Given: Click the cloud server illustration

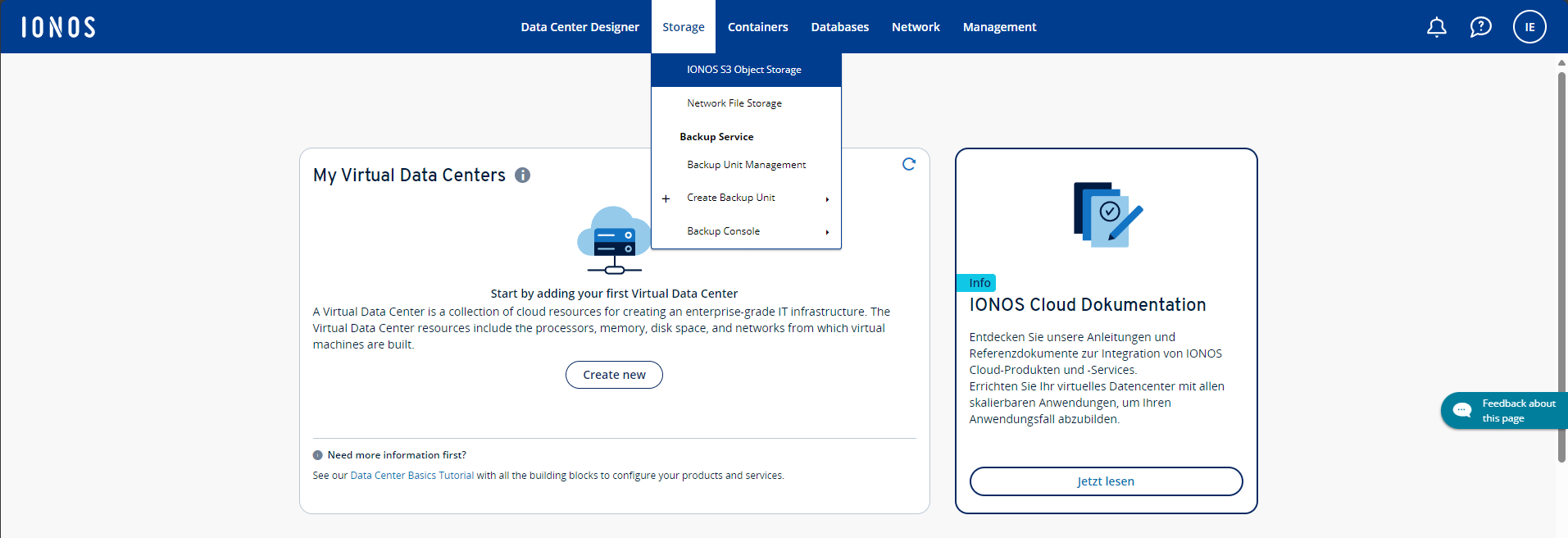Looking at the screenshot, I should pos(613,240).
